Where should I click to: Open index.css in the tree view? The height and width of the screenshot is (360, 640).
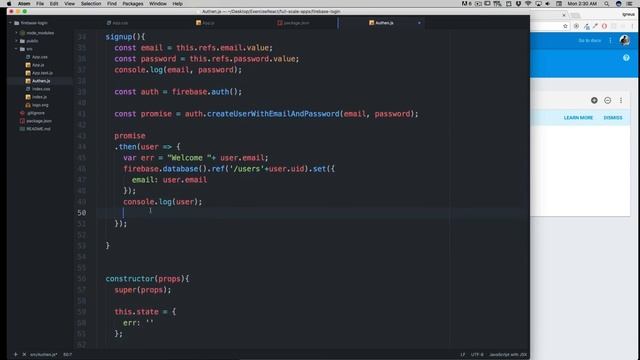coord(41,89)
